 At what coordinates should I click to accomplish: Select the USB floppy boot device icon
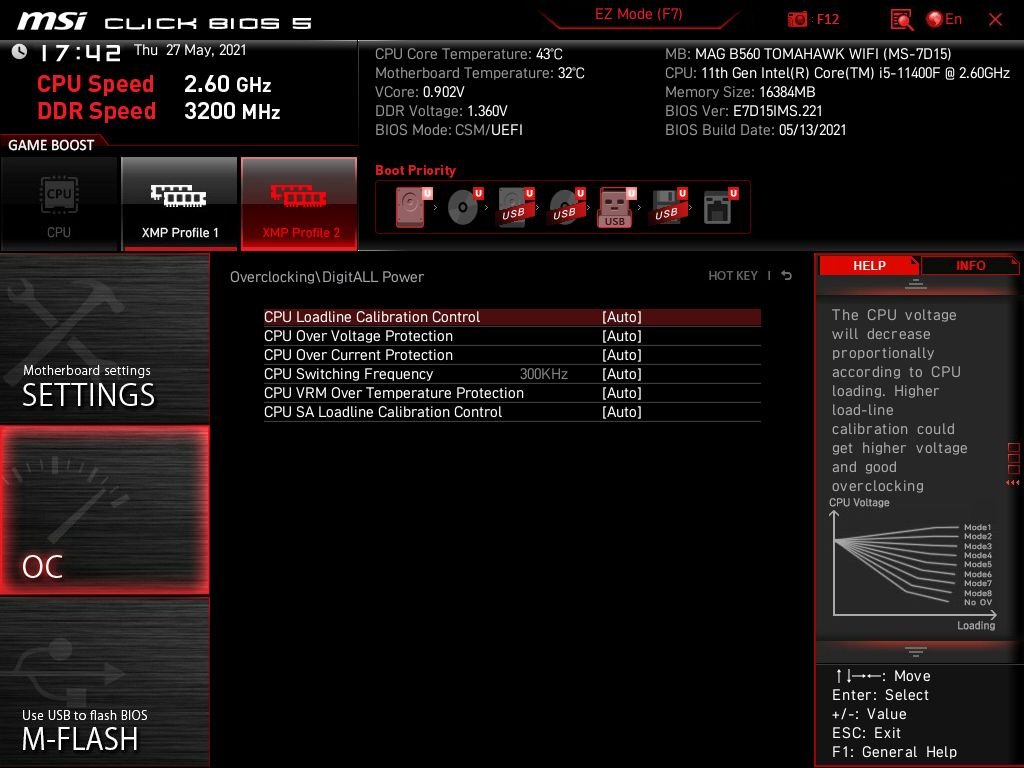(668, 208)
